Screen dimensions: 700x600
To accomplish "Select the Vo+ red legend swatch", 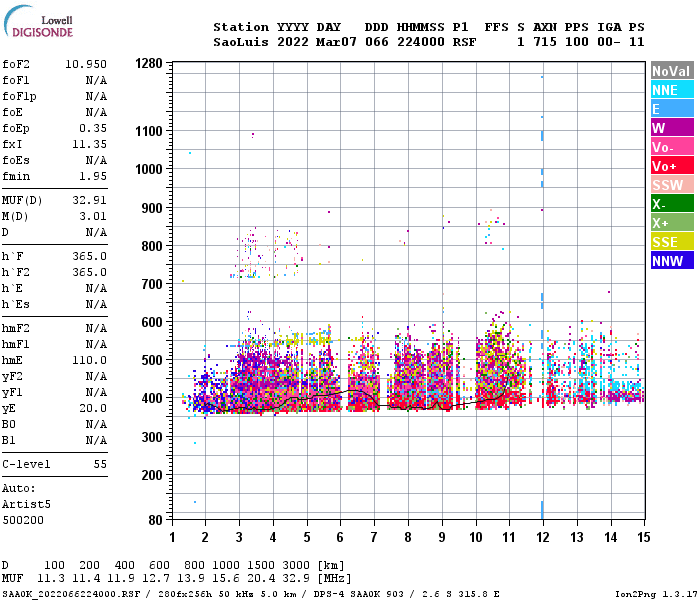I will [672, 166].
